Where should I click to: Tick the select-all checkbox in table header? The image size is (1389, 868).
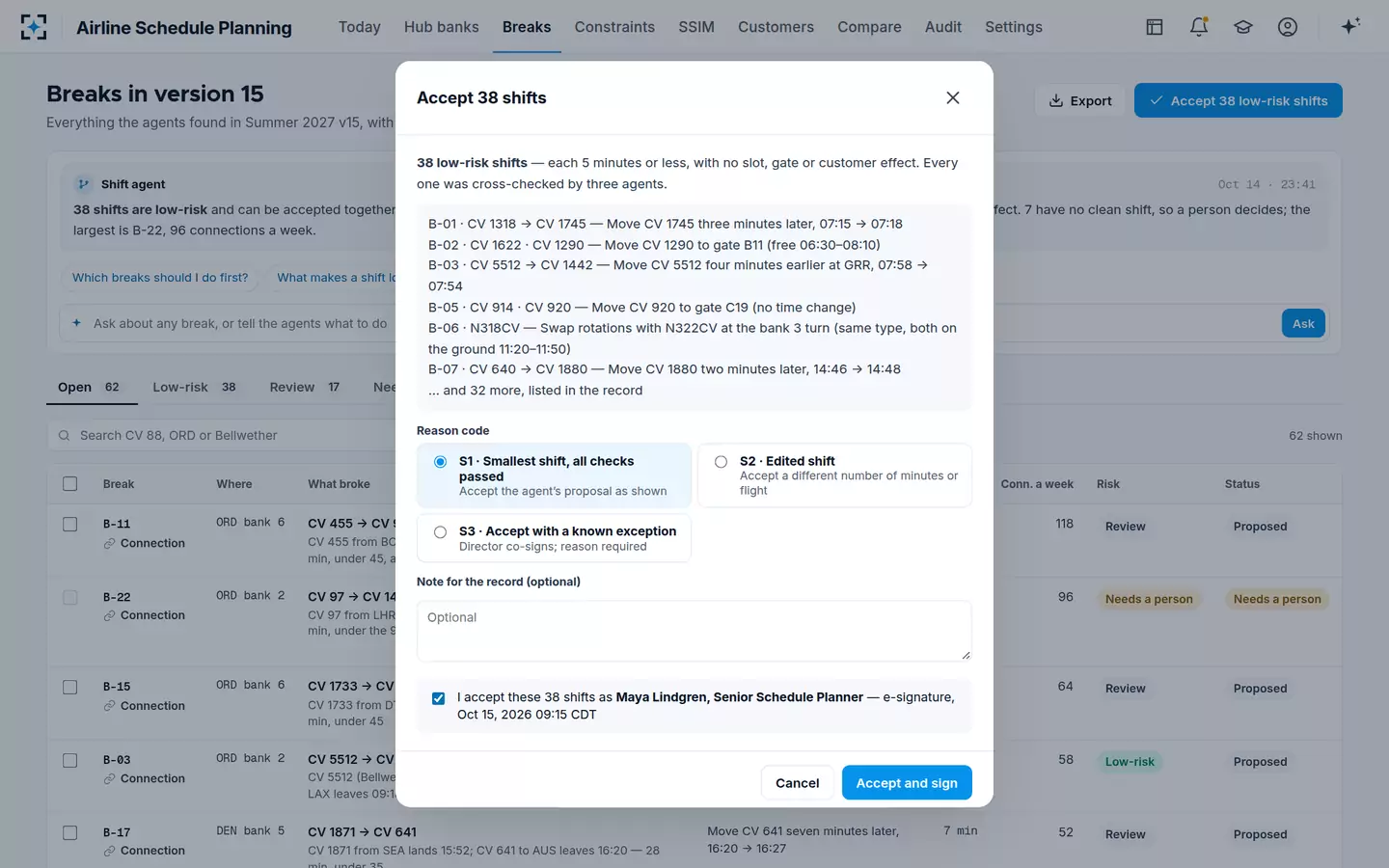(70, 484)
